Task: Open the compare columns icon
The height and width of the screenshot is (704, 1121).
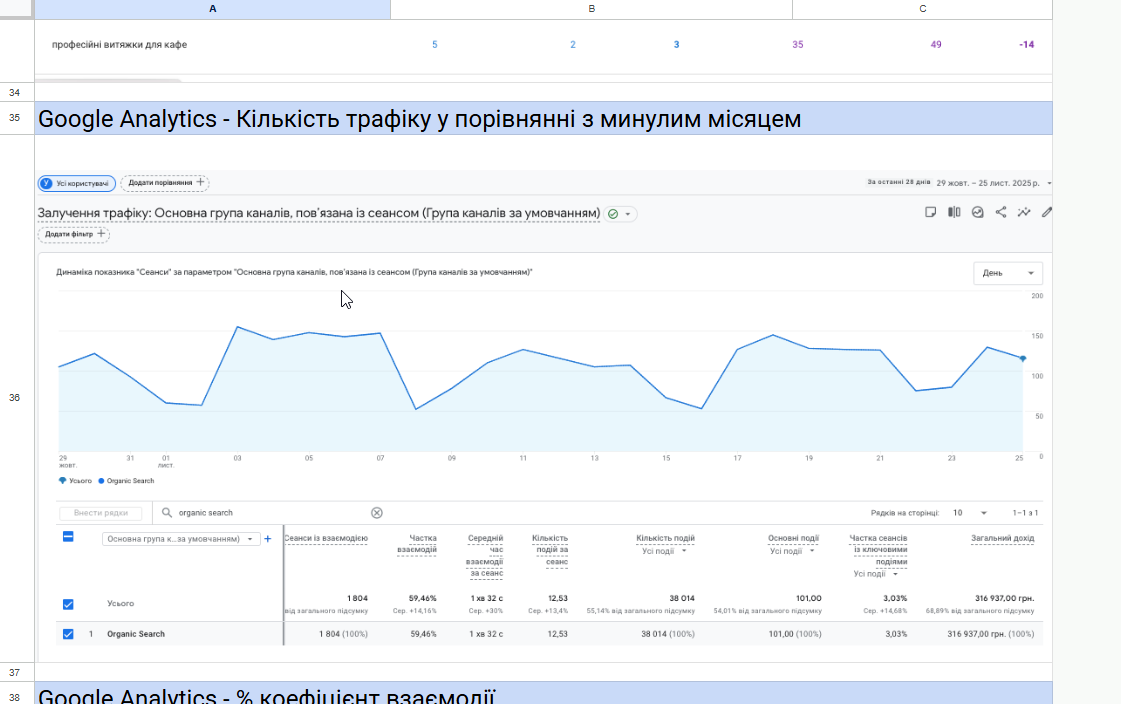Action: pyautogui.click(x=954, y=212)
